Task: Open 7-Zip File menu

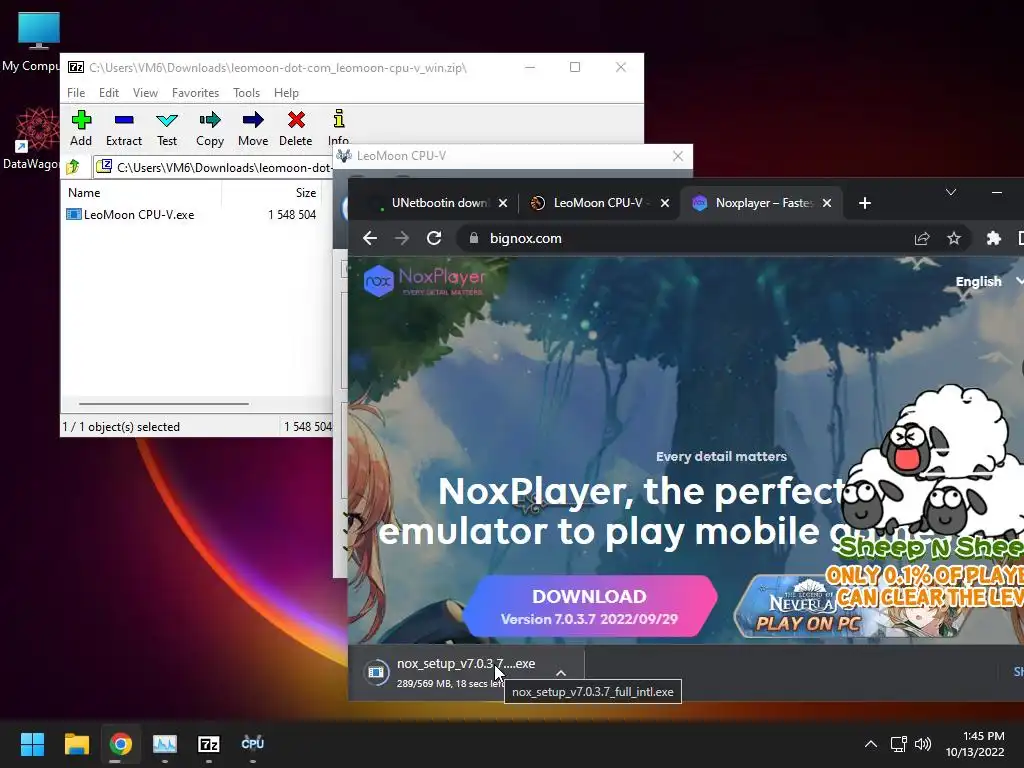Action: (76, 93)
